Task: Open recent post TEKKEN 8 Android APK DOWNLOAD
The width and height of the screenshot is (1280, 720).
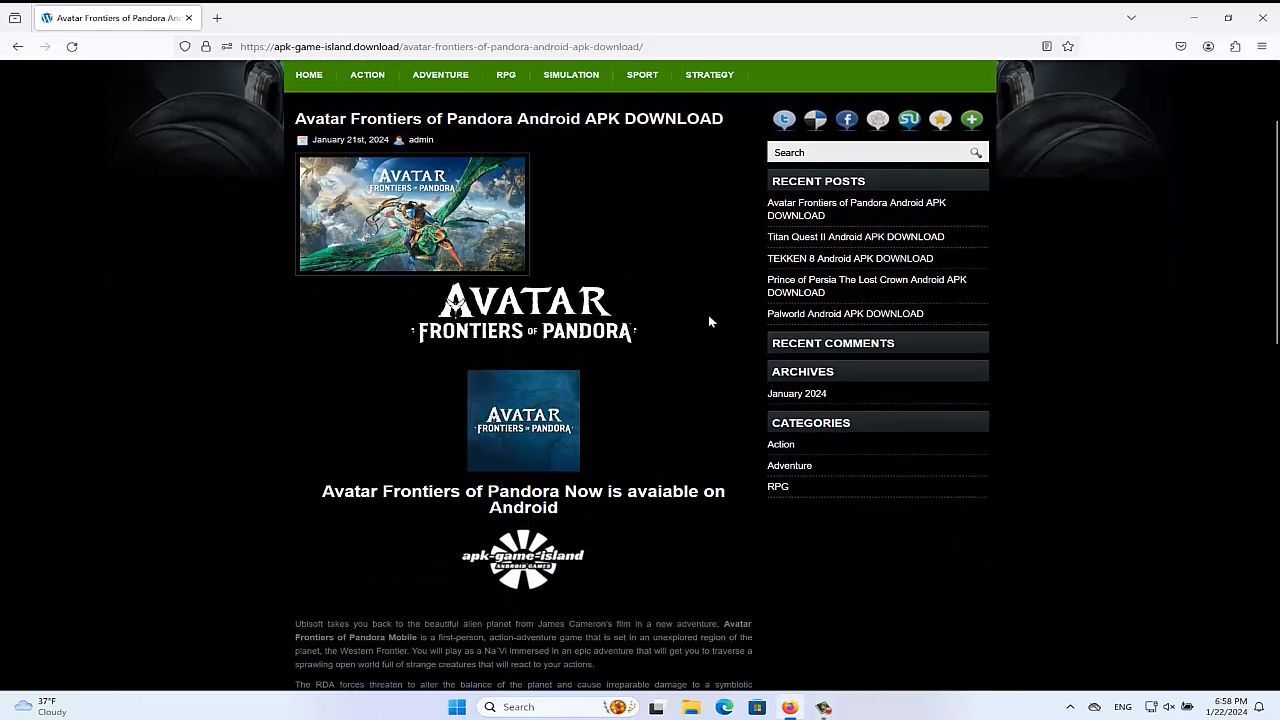Action: pos(850,259)
